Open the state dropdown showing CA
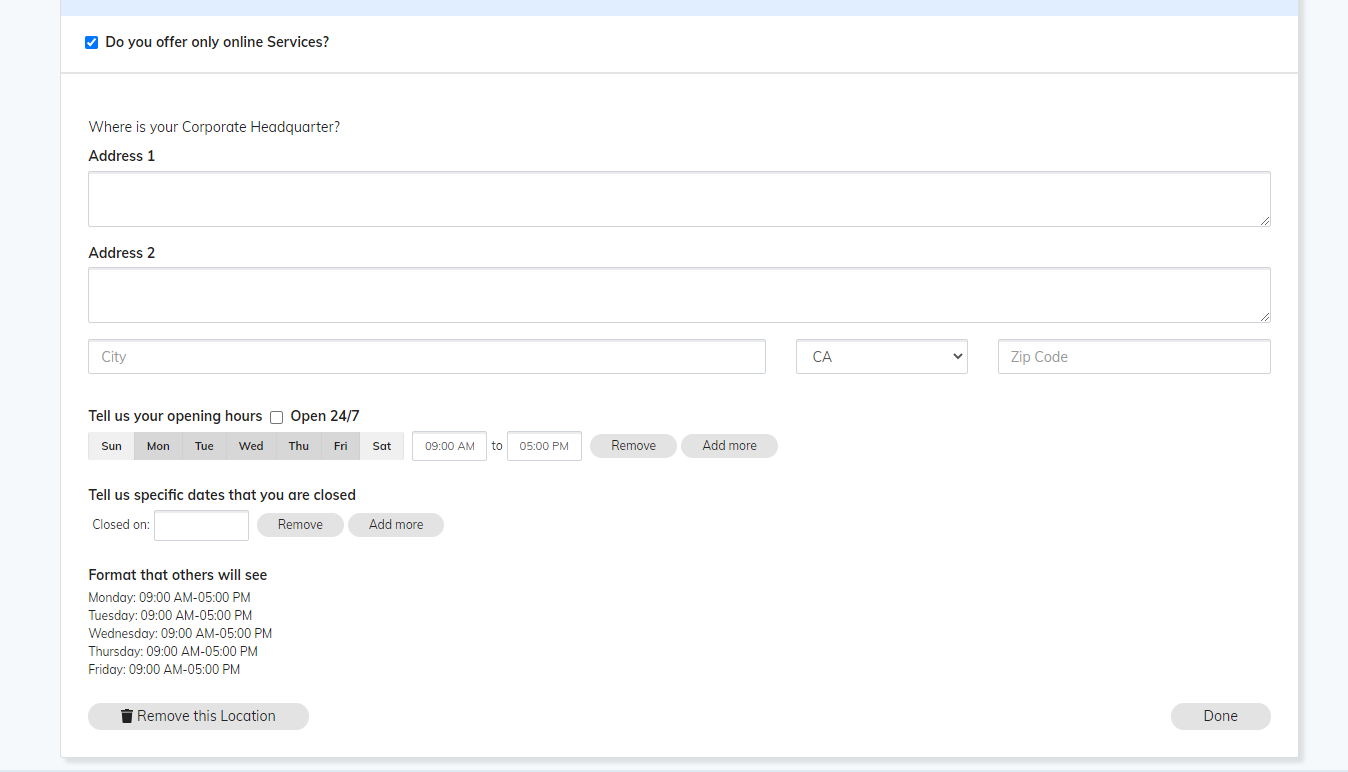This screenshot has width=1348, height=772. 881,356
